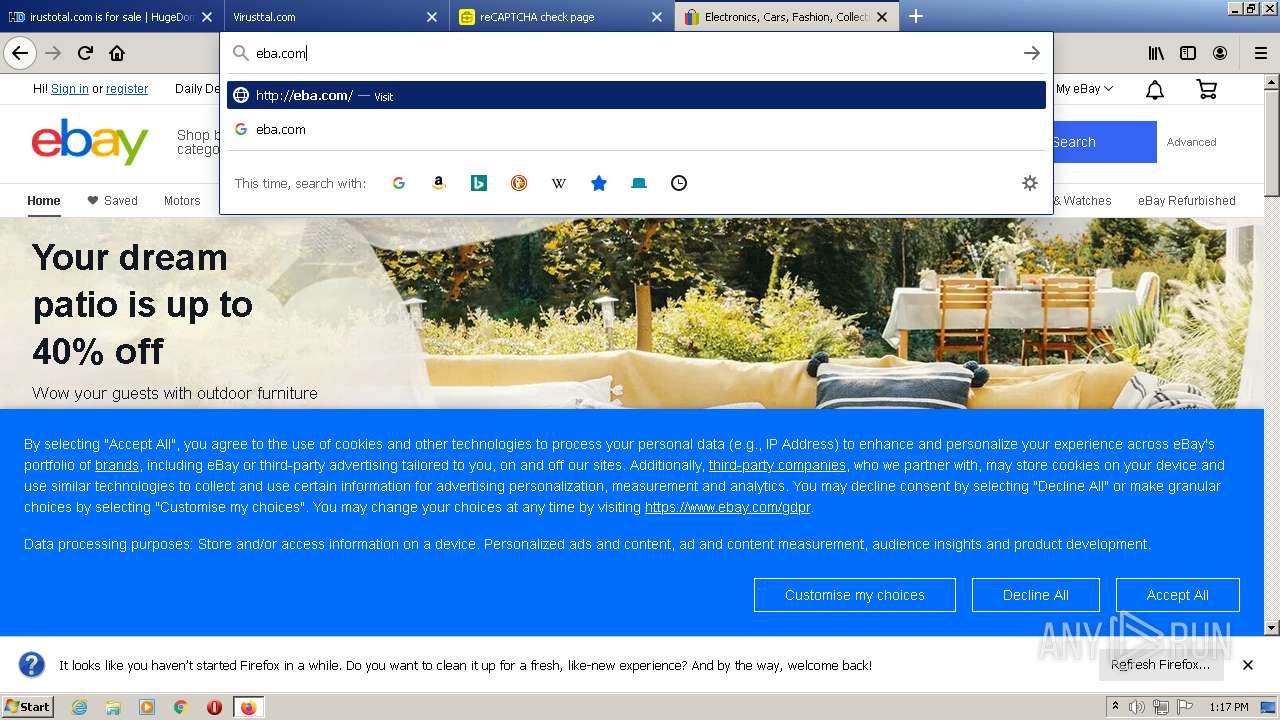The width and height of the screenshot is (1280, 720).
Task: Open the Library bookshelf icon
Action: click(1155, 53)
